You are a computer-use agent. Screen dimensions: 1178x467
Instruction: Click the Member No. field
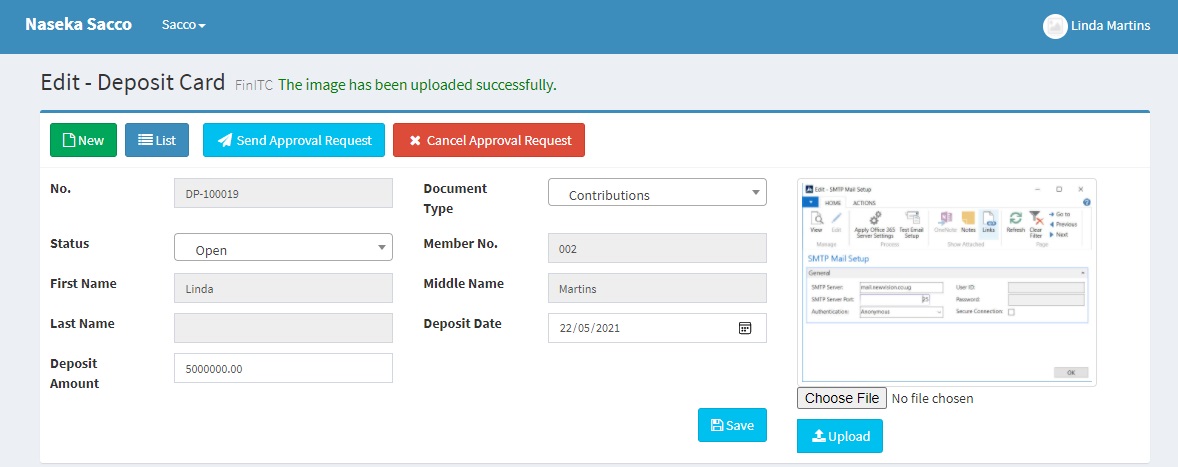(657, 248)
